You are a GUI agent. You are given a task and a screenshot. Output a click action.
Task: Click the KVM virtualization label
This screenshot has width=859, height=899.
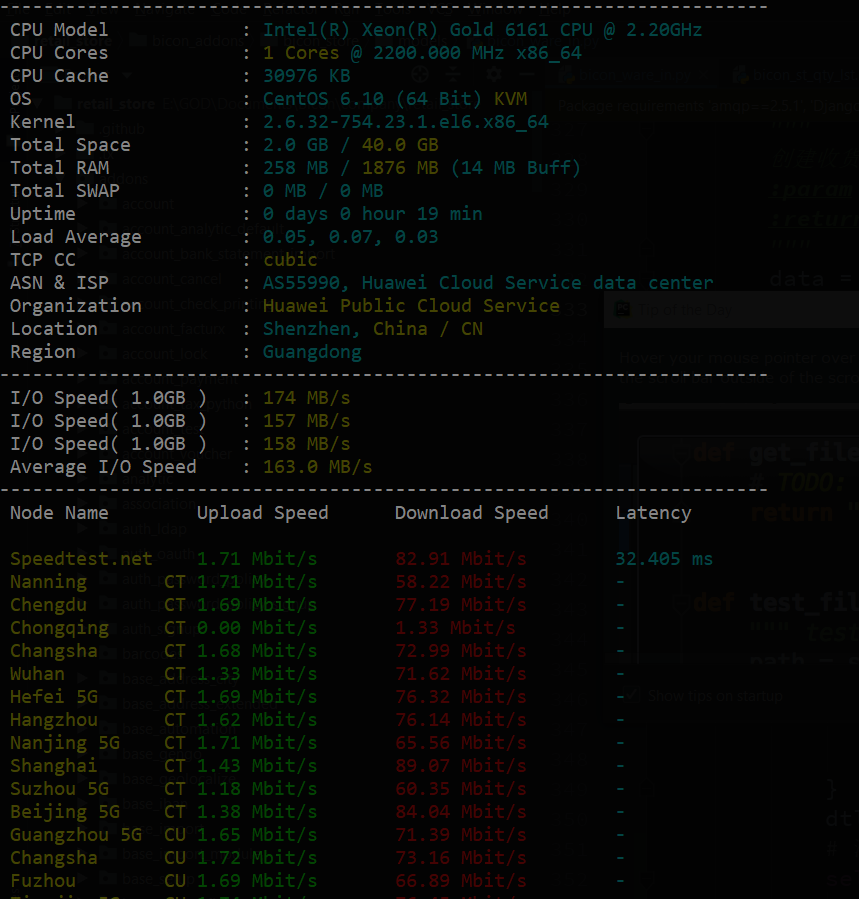[x=510, y=99]
